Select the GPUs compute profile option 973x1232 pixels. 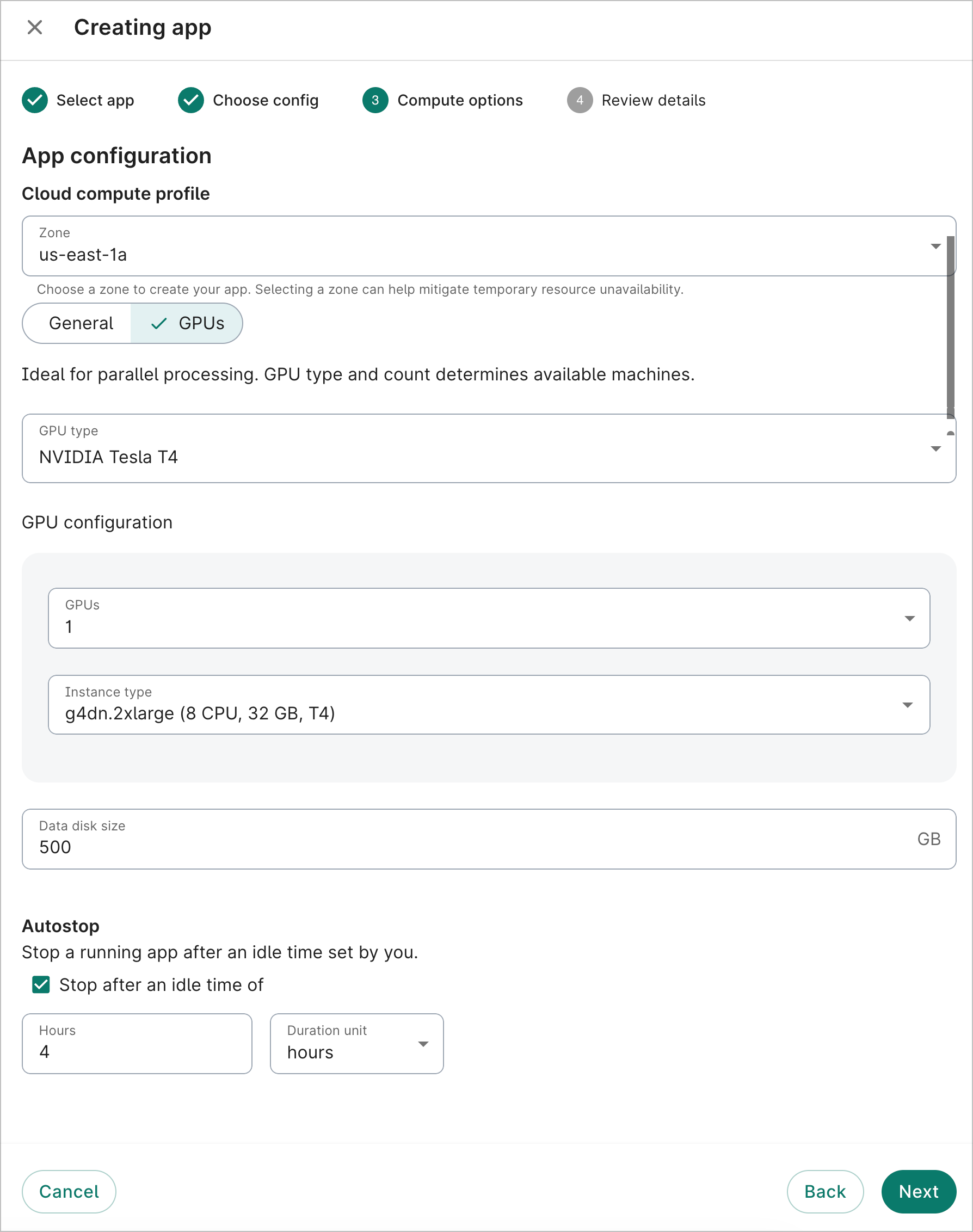pos(200,324)
